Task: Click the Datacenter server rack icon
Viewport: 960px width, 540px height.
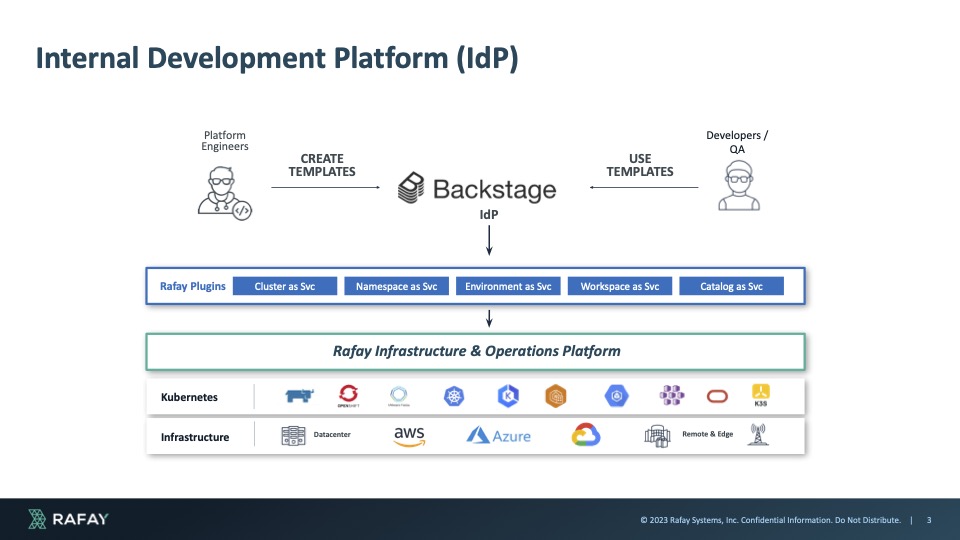Action: click(293, 436)
